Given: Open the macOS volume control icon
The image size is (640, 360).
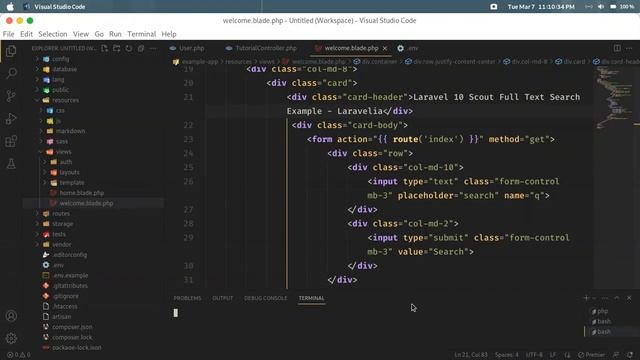Looking at the screenshot, I should click(x=601, y=7).
